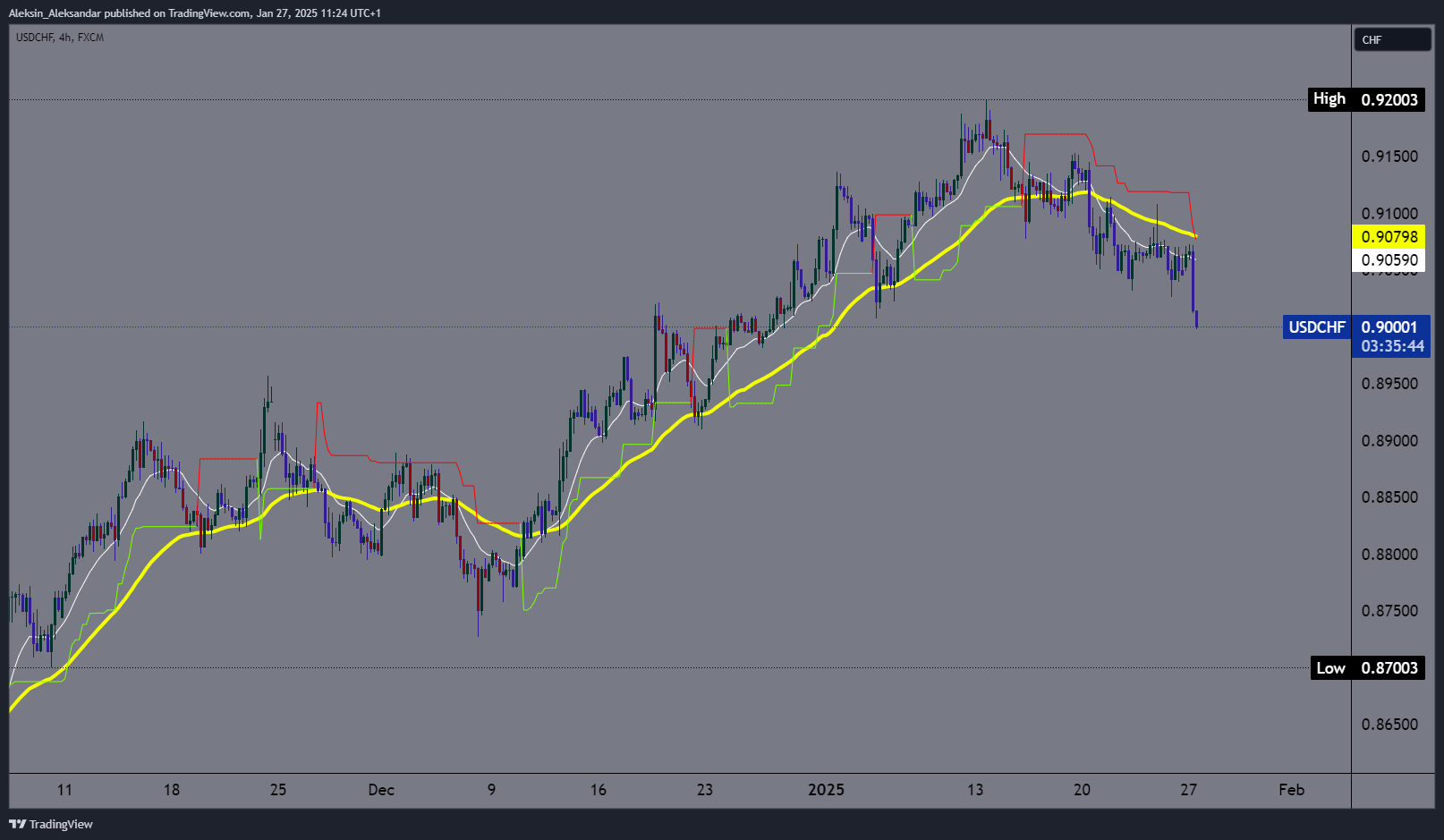Viewport: 1444px width, 840px height.
Task: Click the 20 date label on time axis
Action: tap(1082, 790)
